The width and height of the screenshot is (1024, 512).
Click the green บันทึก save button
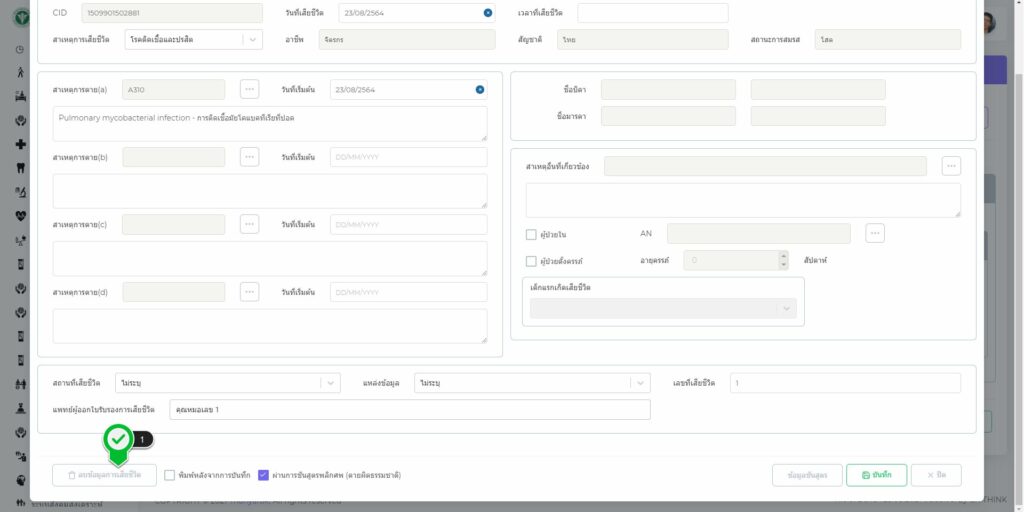pyautogui.click(x=876, y=475)
